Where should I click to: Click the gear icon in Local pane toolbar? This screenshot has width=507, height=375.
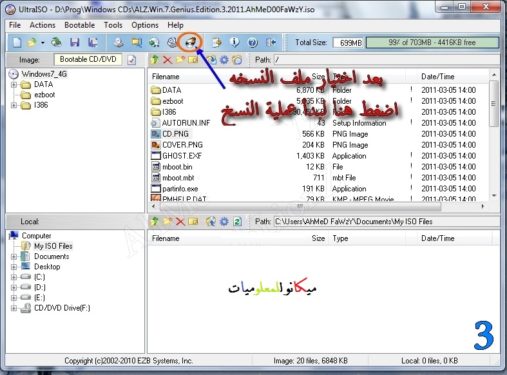point(224,221)
